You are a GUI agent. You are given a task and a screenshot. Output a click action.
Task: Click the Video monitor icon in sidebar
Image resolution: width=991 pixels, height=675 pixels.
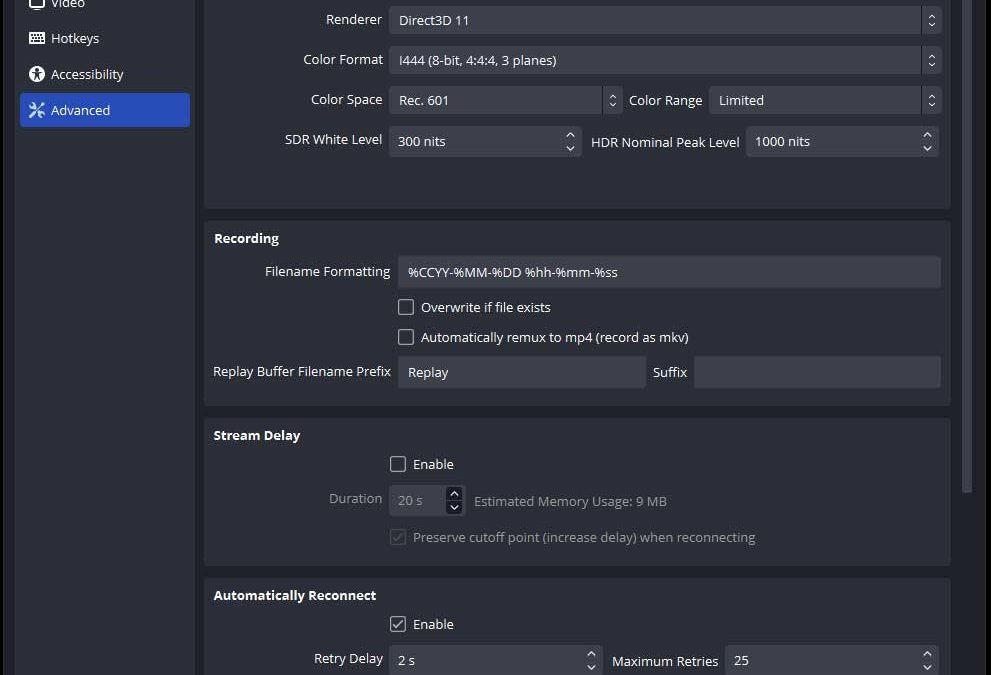click(37, 4)
